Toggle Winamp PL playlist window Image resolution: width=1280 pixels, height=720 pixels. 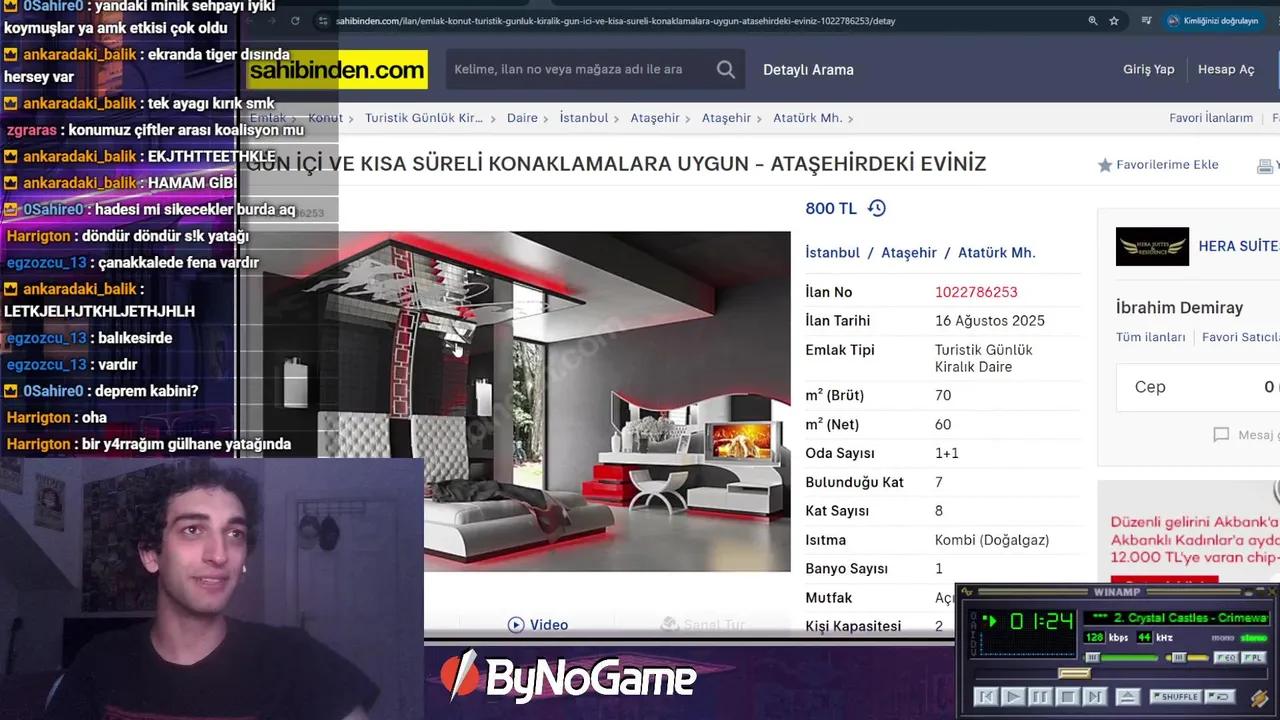pos(1254,658)
